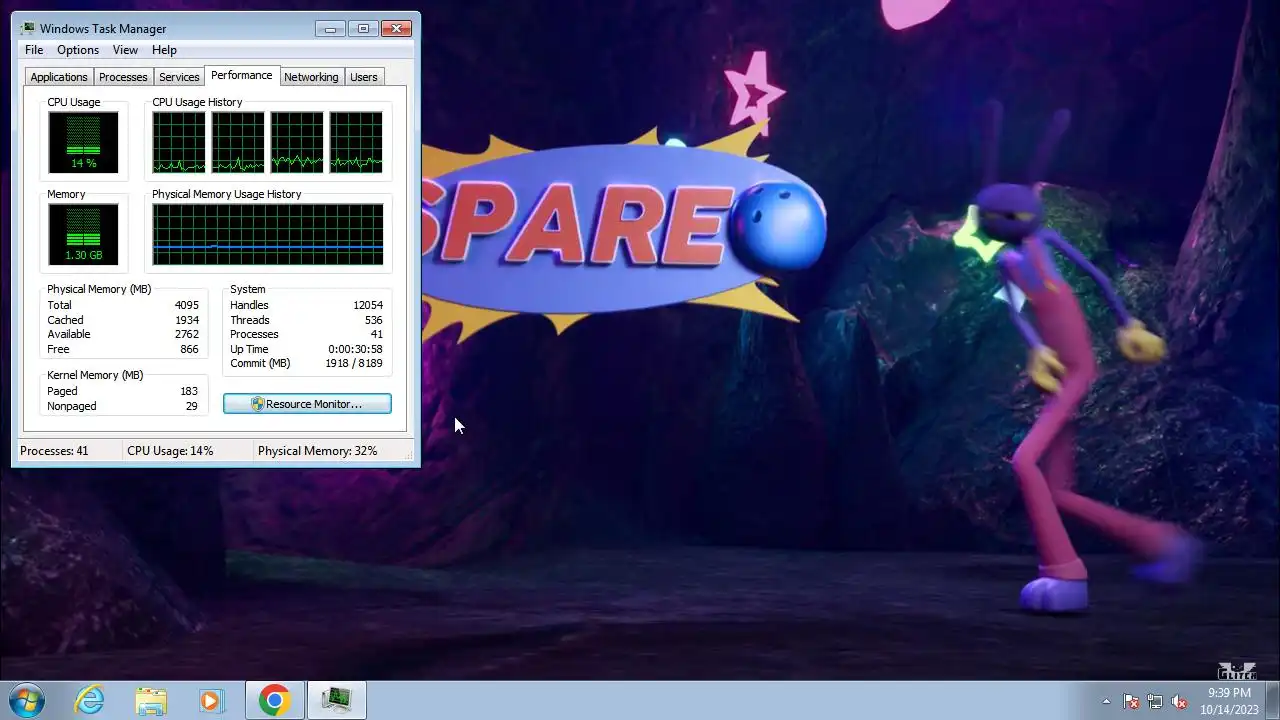Click the Commit value 1918 / 8189

pos(354,363)
